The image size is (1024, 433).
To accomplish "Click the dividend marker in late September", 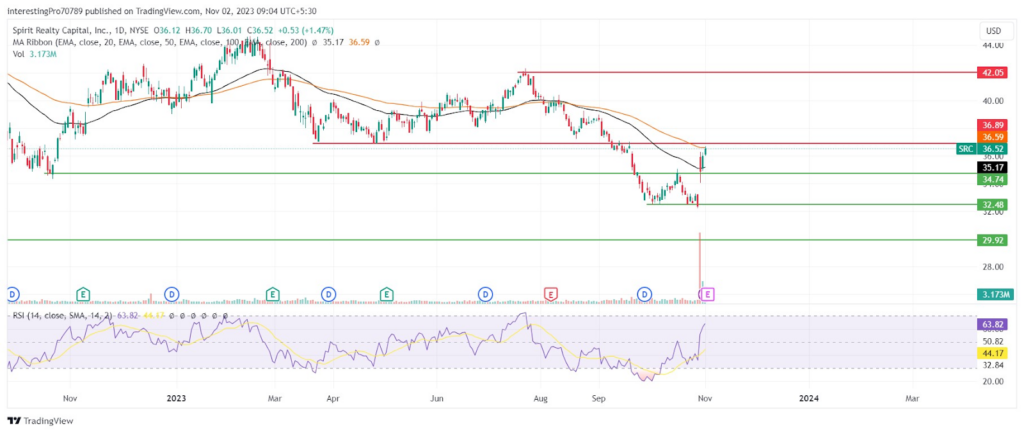I will pos(645,295).
